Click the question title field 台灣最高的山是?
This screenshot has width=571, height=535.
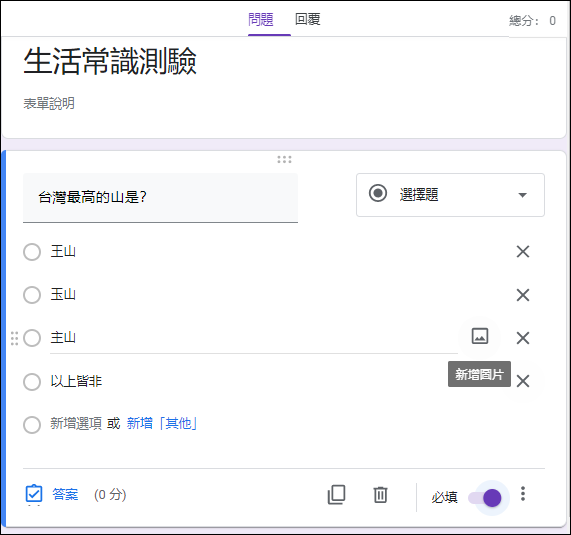[160, 197]
